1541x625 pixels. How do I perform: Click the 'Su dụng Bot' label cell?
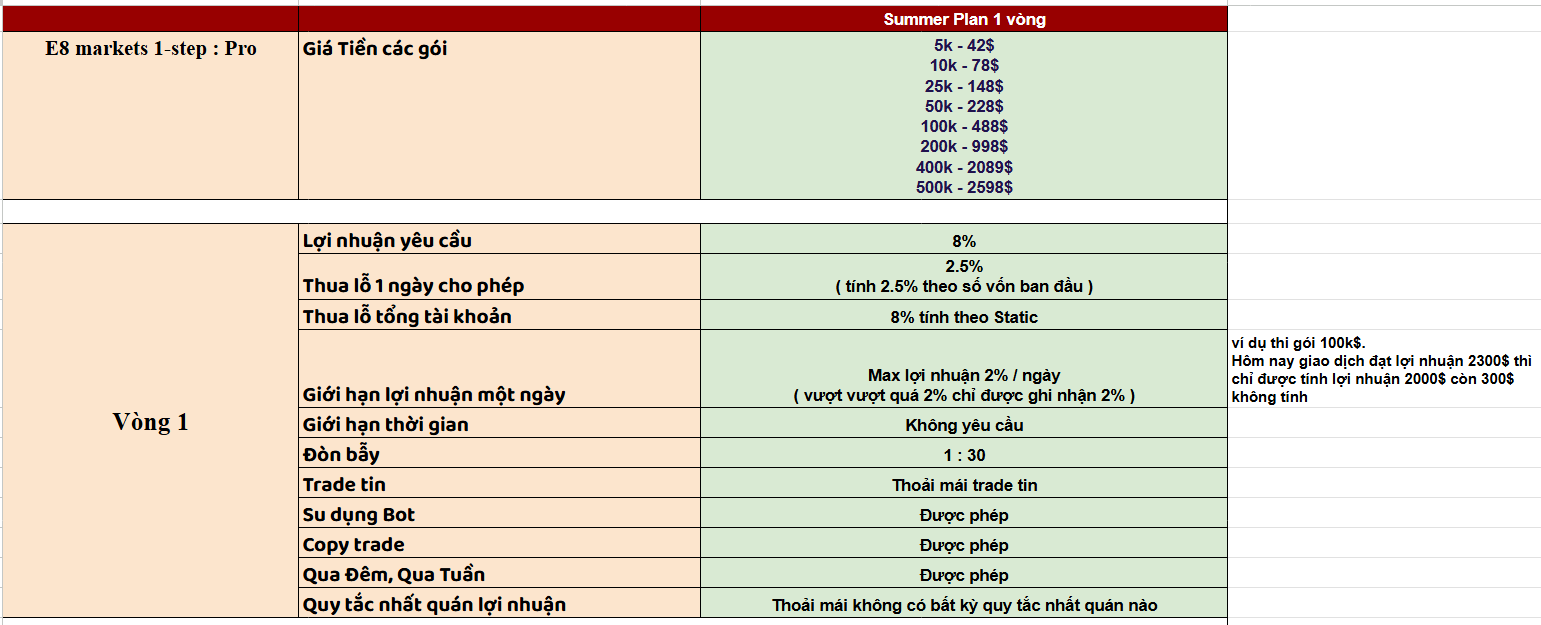(x=499, y=513)
